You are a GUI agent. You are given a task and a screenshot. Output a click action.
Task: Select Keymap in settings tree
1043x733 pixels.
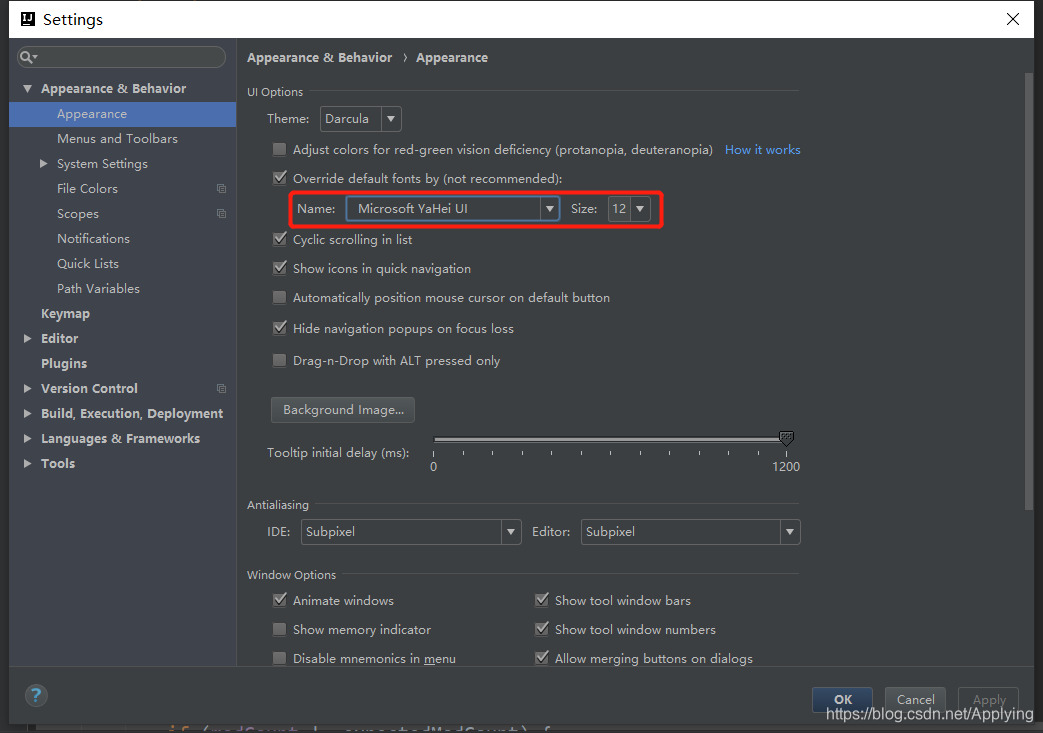[x=65, y=313]
